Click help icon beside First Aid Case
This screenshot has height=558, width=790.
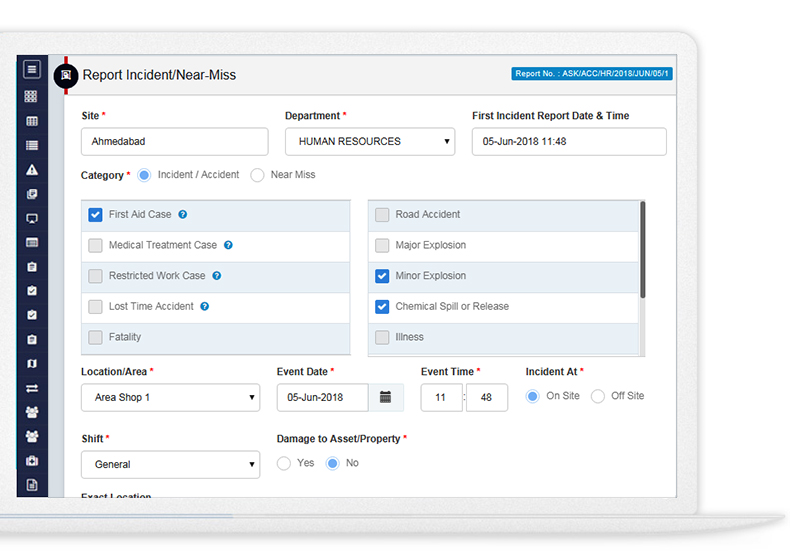[183, 215]
